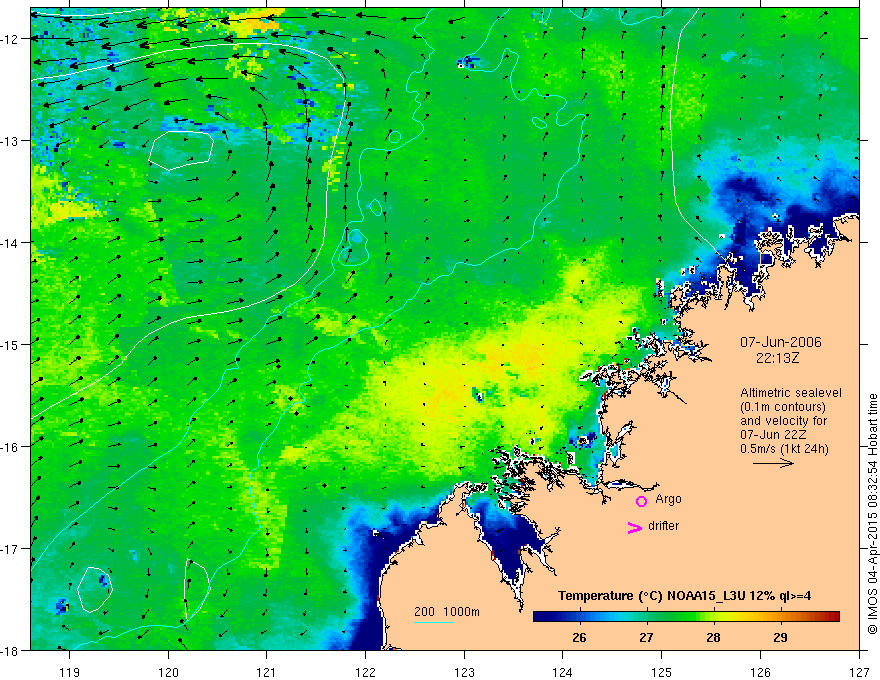
Task: Click the latitude axis label -18
Action: (10, 650)
